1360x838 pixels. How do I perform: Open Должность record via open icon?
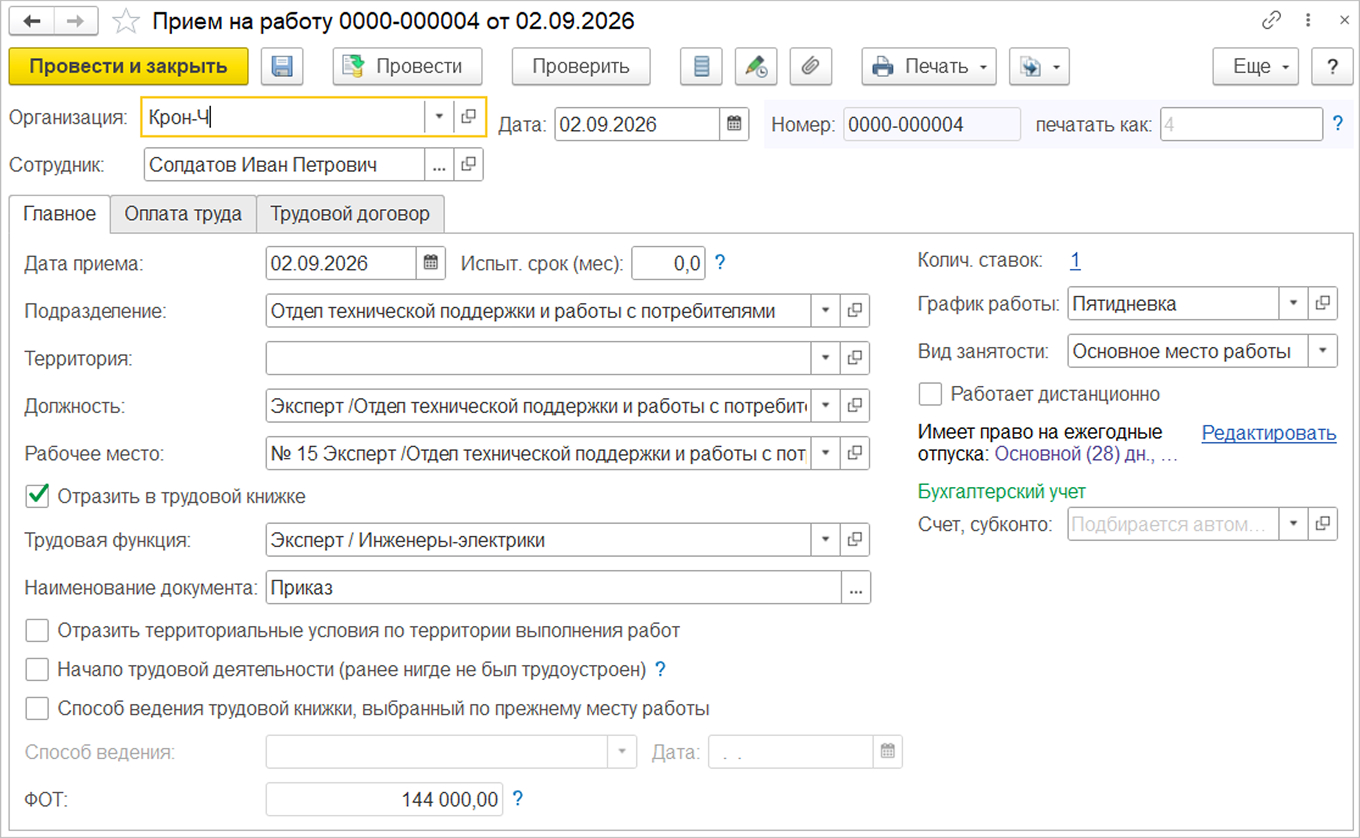point(855,406)
